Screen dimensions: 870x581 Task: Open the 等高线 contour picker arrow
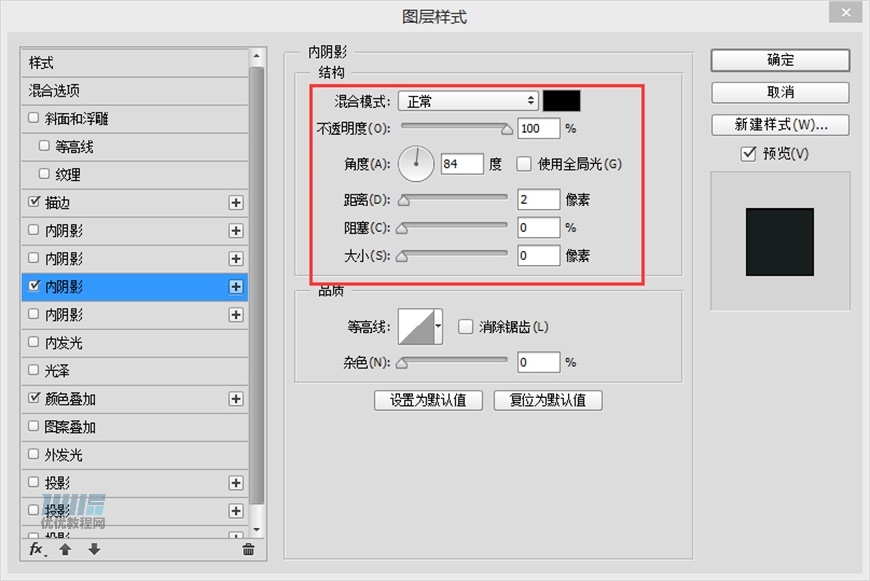pos(438,327)
